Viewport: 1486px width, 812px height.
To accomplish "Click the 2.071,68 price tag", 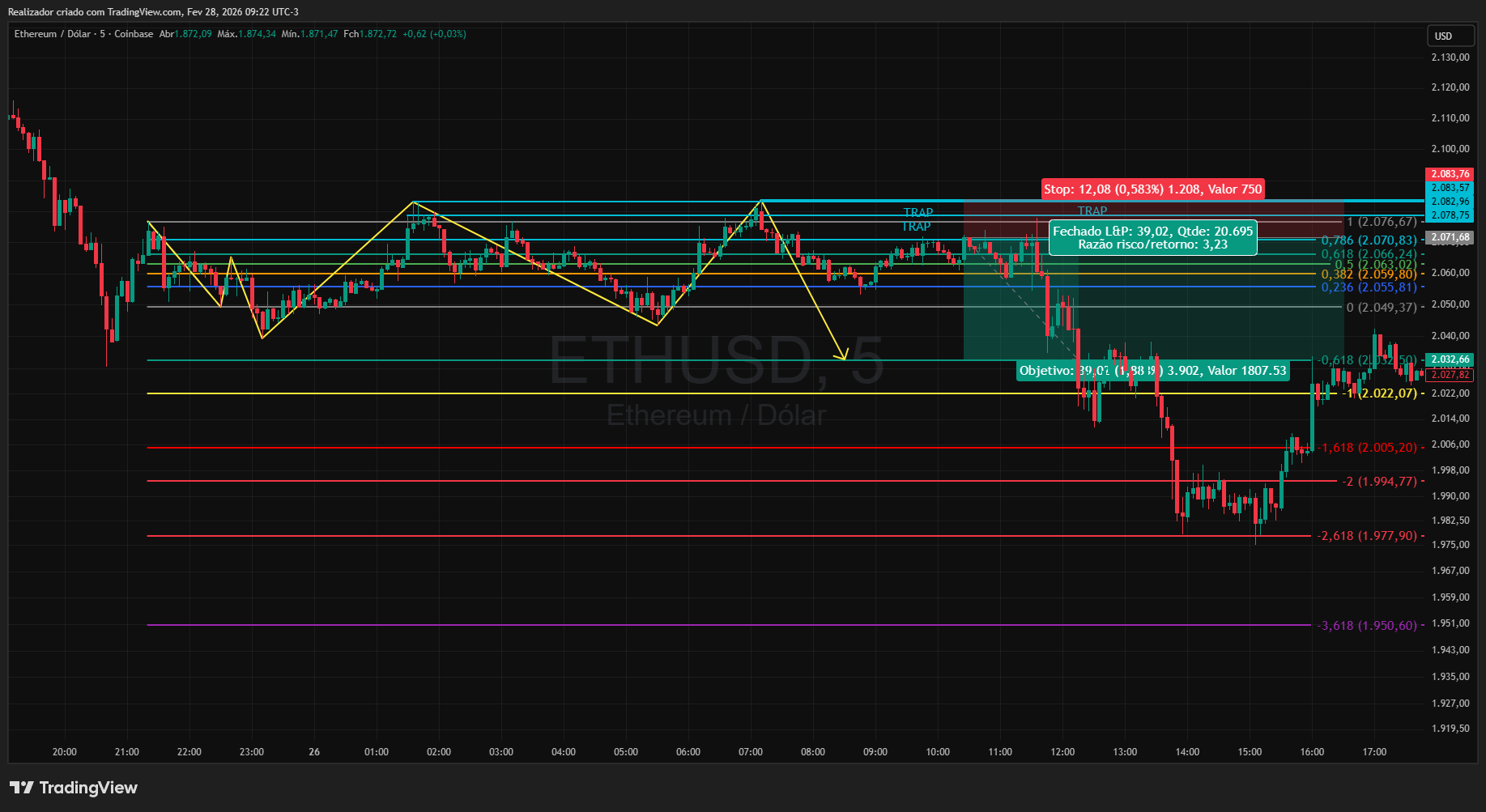I will [1450, 238].
